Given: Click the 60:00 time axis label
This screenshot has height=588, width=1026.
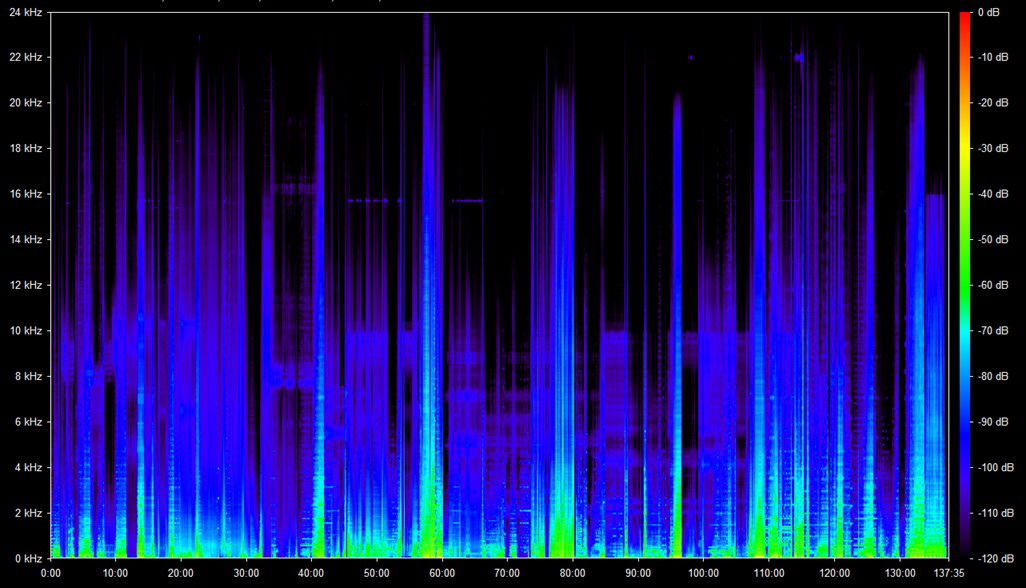Looking at the screenshot, I should [442, 574].
